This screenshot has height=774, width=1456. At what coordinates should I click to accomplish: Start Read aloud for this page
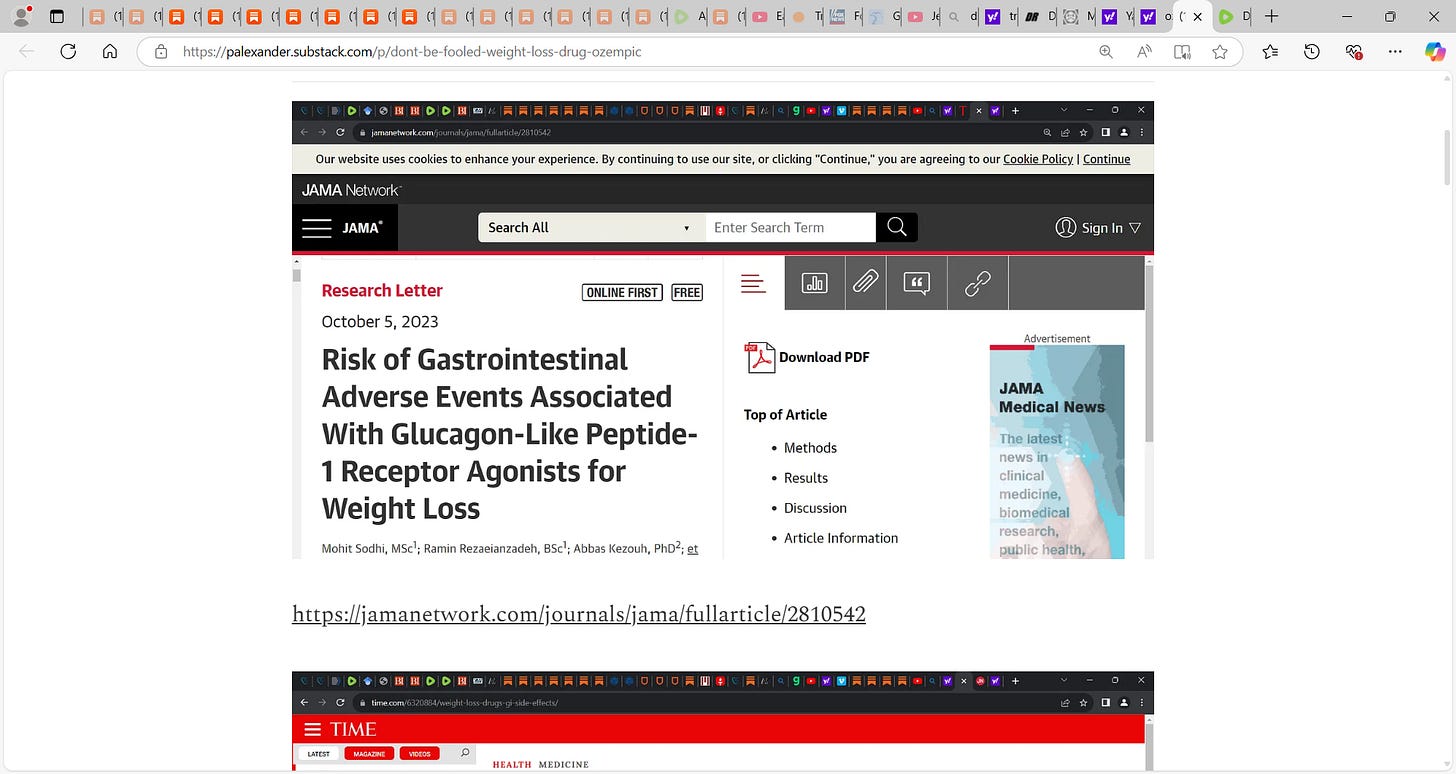(x=1144, y=52)
